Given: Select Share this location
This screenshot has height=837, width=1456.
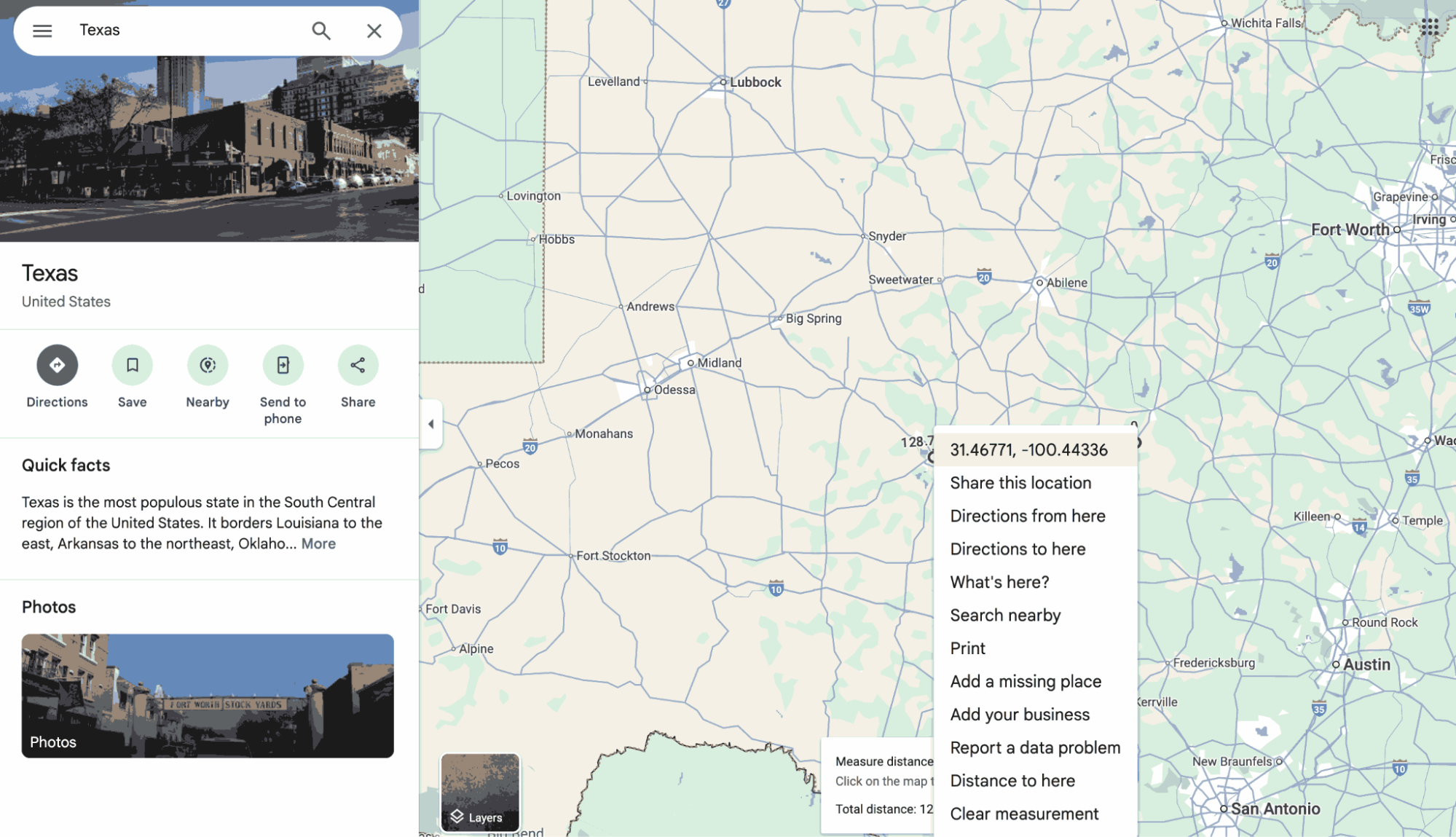Looking at the screenshot, I should click(x=1035, y=483).
